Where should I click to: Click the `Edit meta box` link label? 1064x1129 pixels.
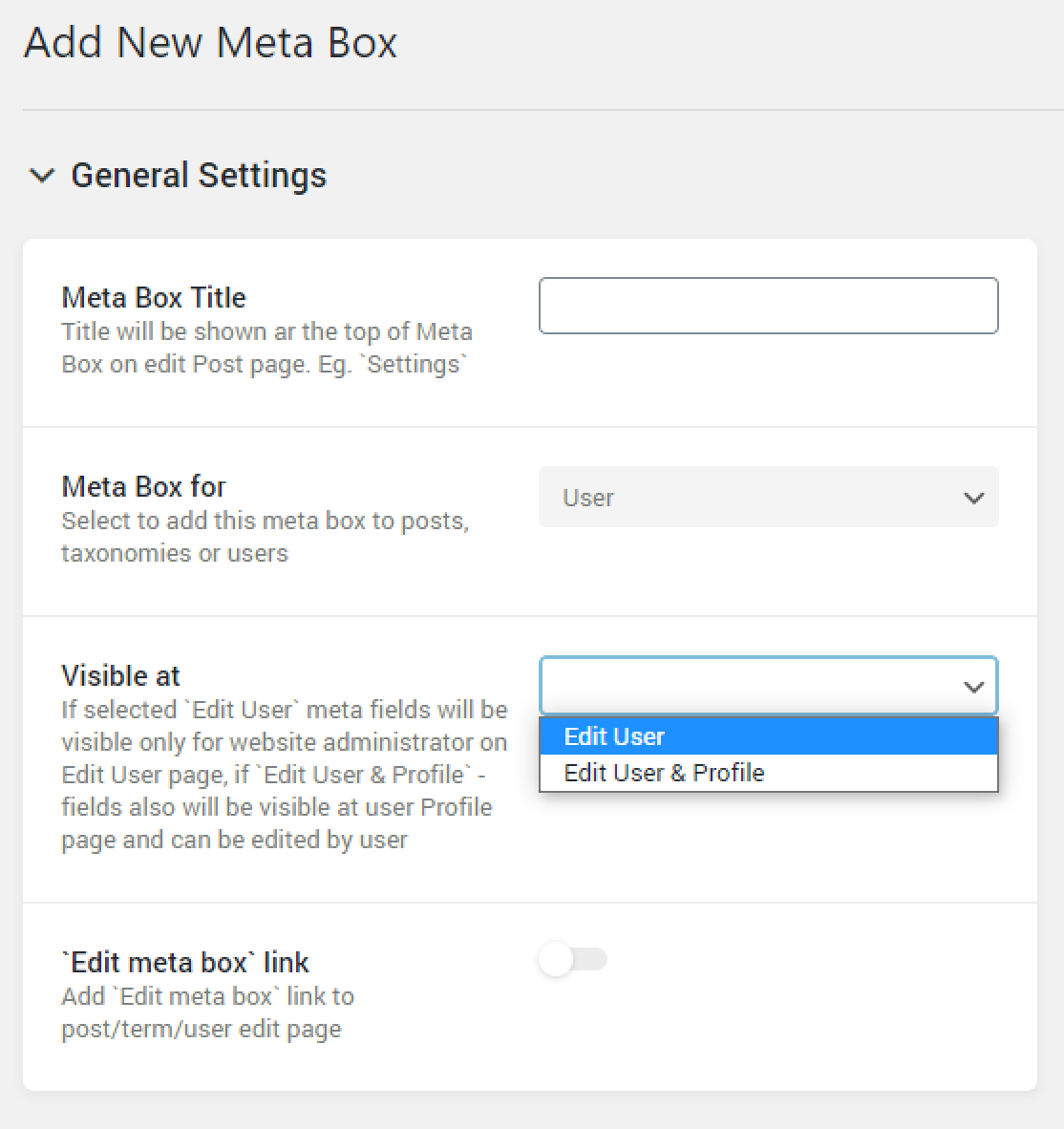click(185, 962)
